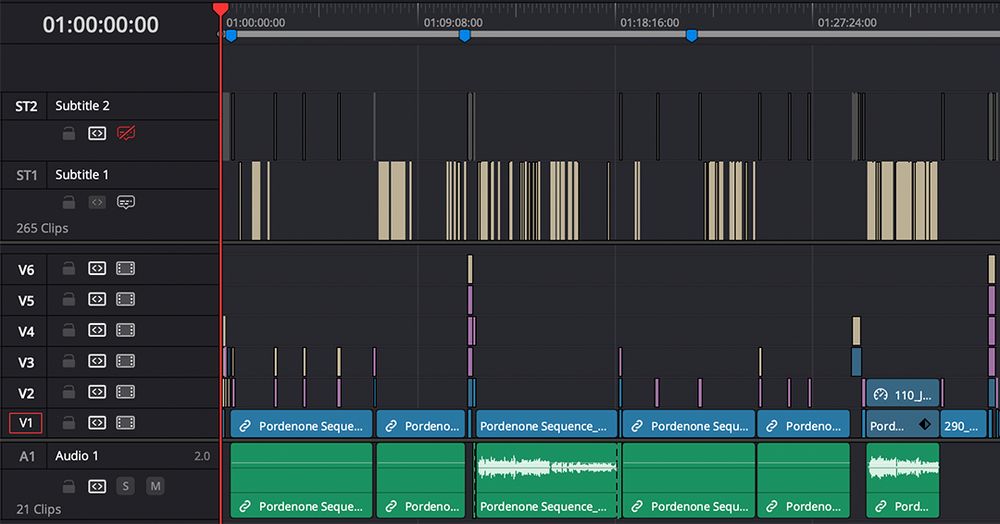The height and width of the screenshot is (524, 1000).
Task: Disable the V4 video track filmstrip icon
Action: 126,330
